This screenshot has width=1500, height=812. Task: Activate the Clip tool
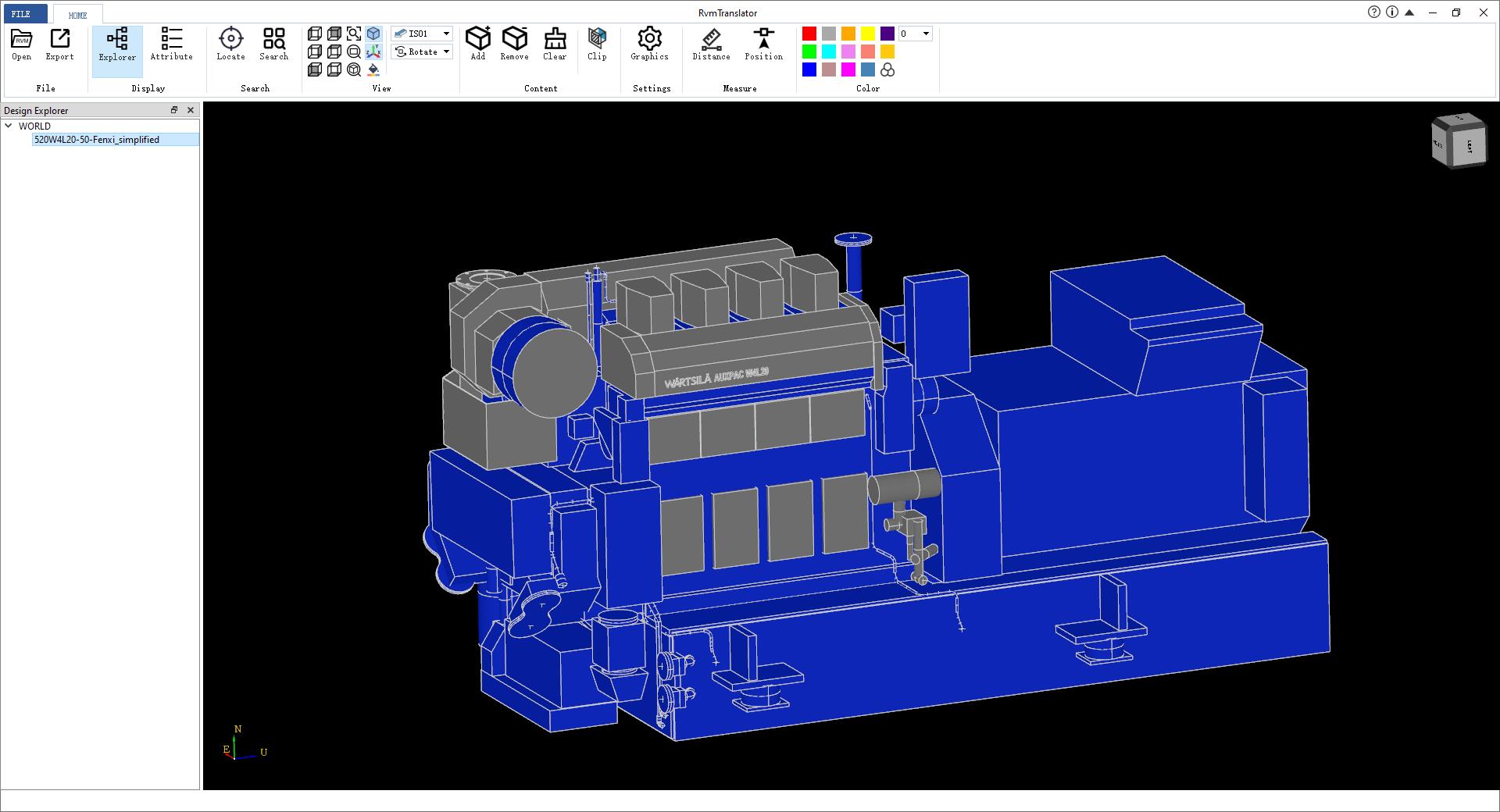pos(597,45)
